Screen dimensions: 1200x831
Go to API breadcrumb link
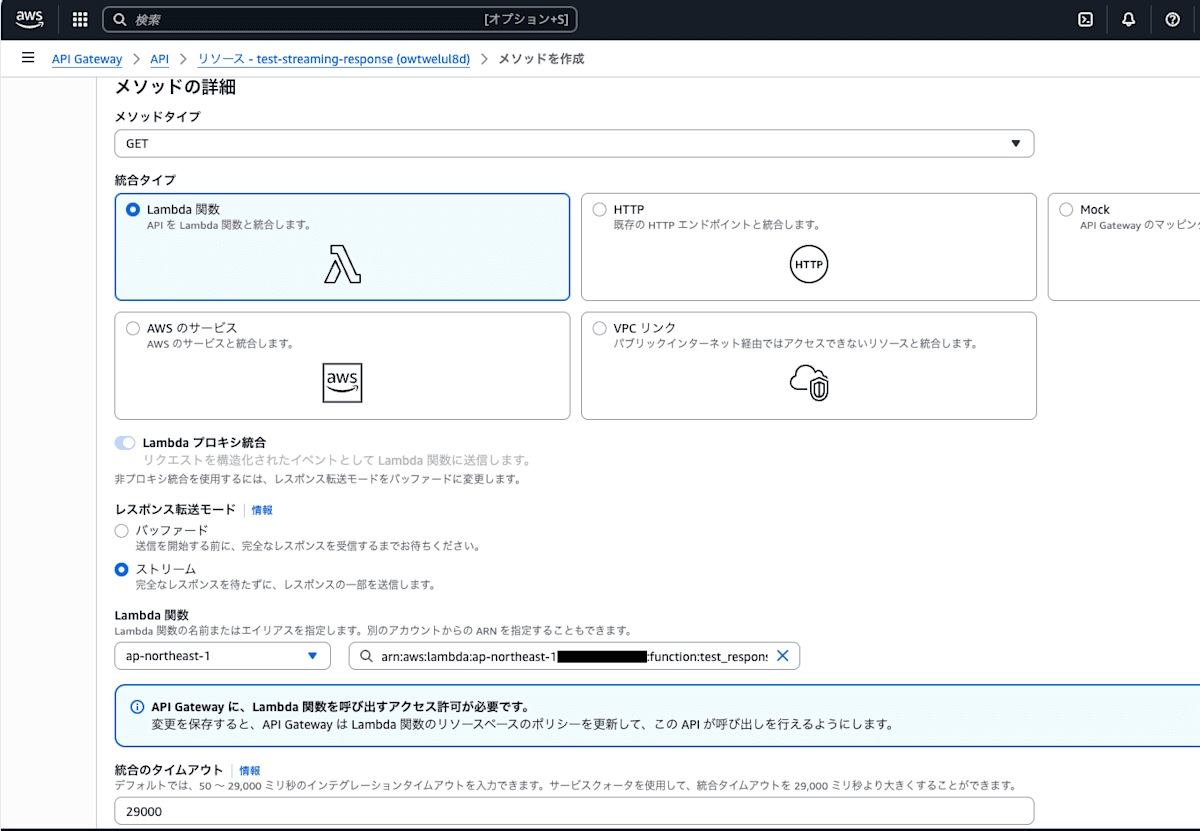(x=160, y=59)
